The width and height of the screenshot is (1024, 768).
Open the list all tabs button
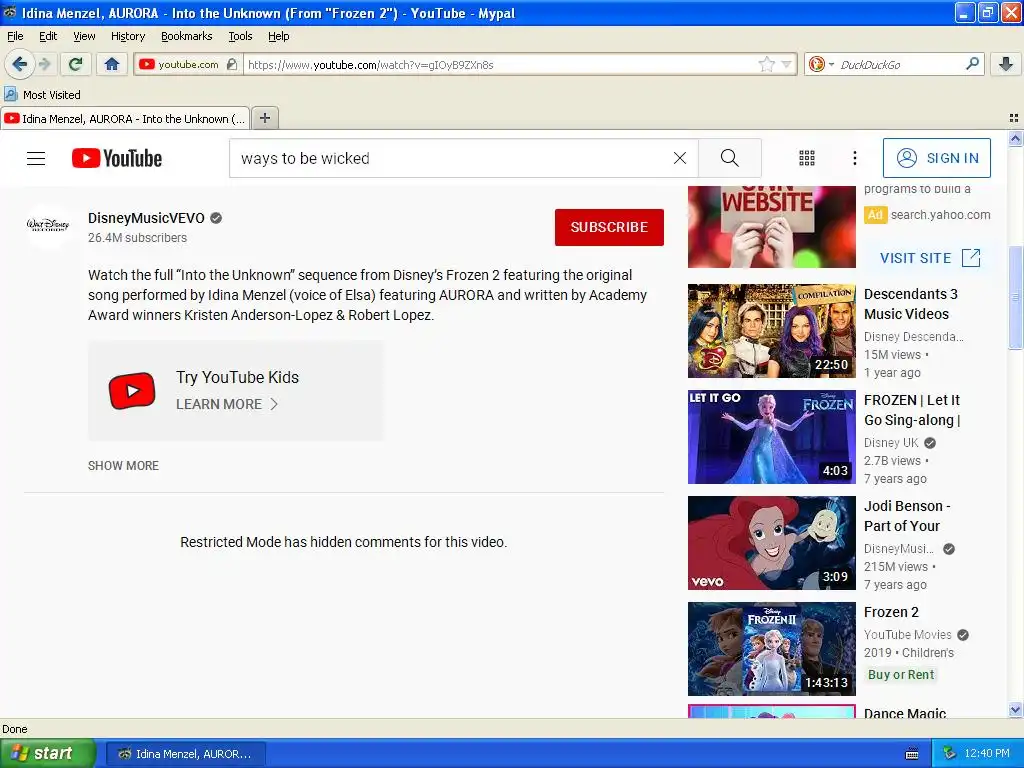[1014, 118]
